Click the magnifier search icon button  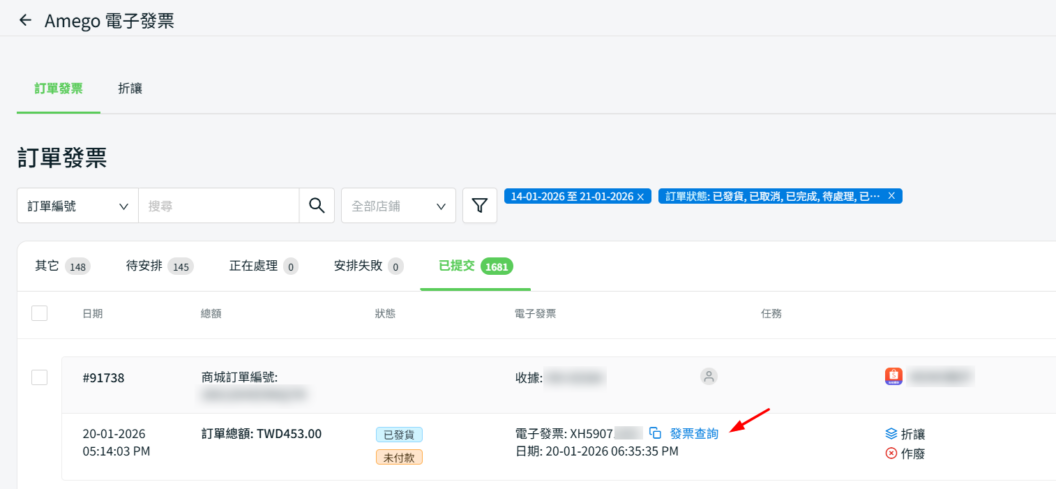pos(316,206)
